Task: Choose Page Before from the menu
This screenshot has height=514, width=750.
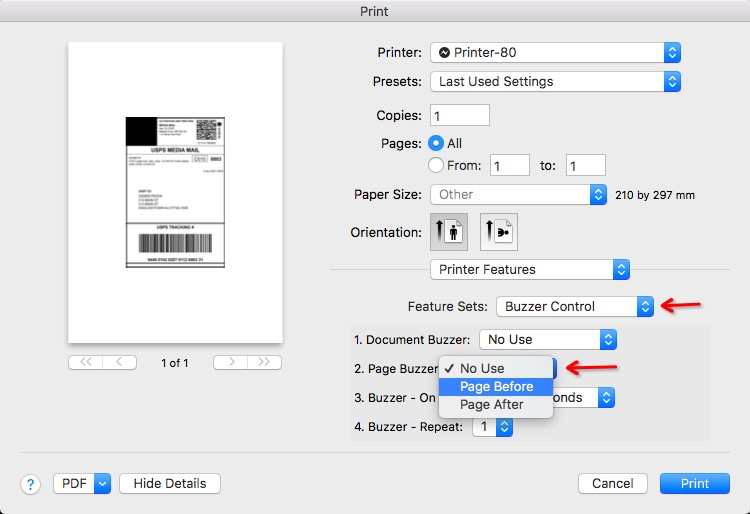Action: point(496,387)
